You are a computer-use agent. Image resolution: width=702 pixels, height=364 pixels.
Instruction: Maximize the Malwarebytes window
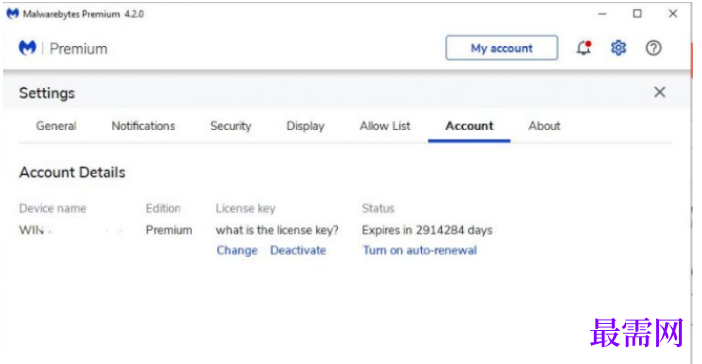tap(637, 14)
